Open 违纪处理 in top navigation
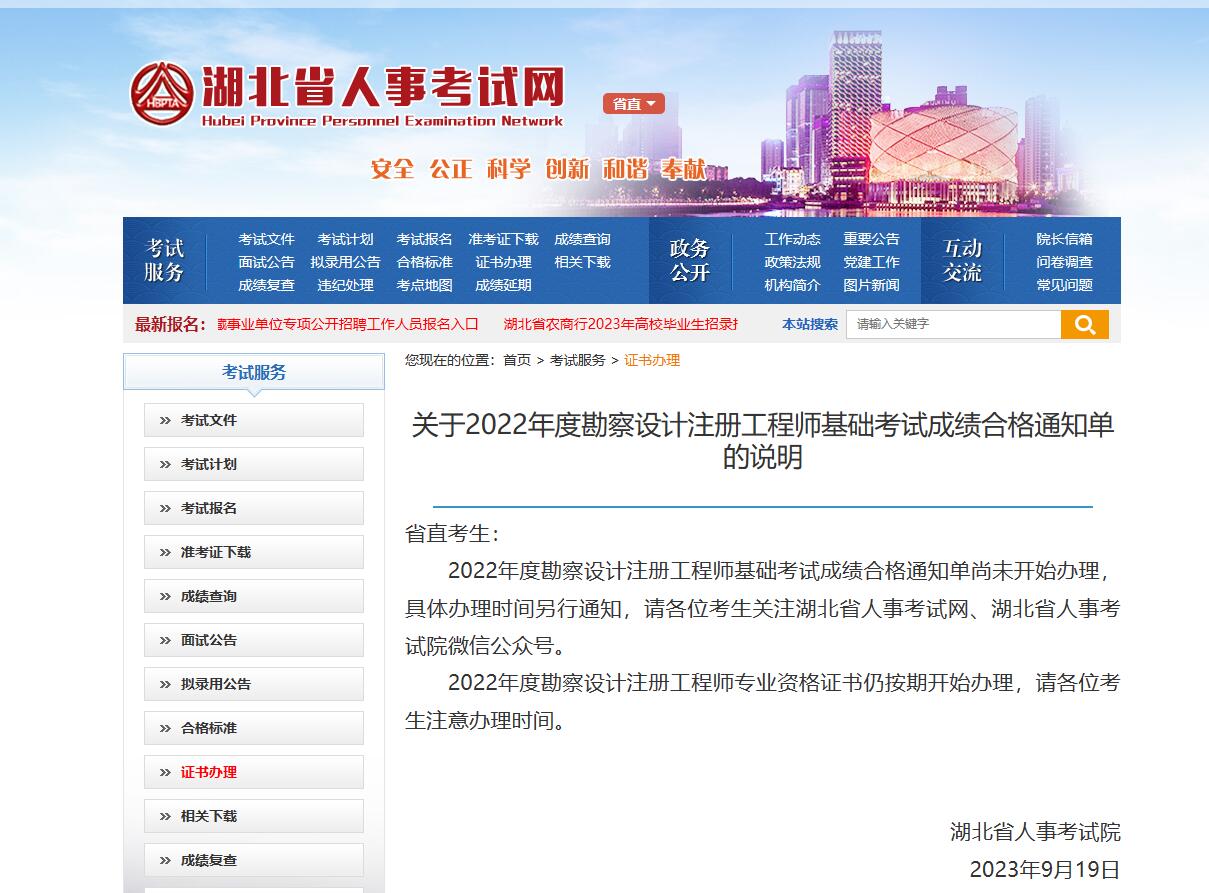Screen dimensions: 1209x893 (x=345, y=285)
